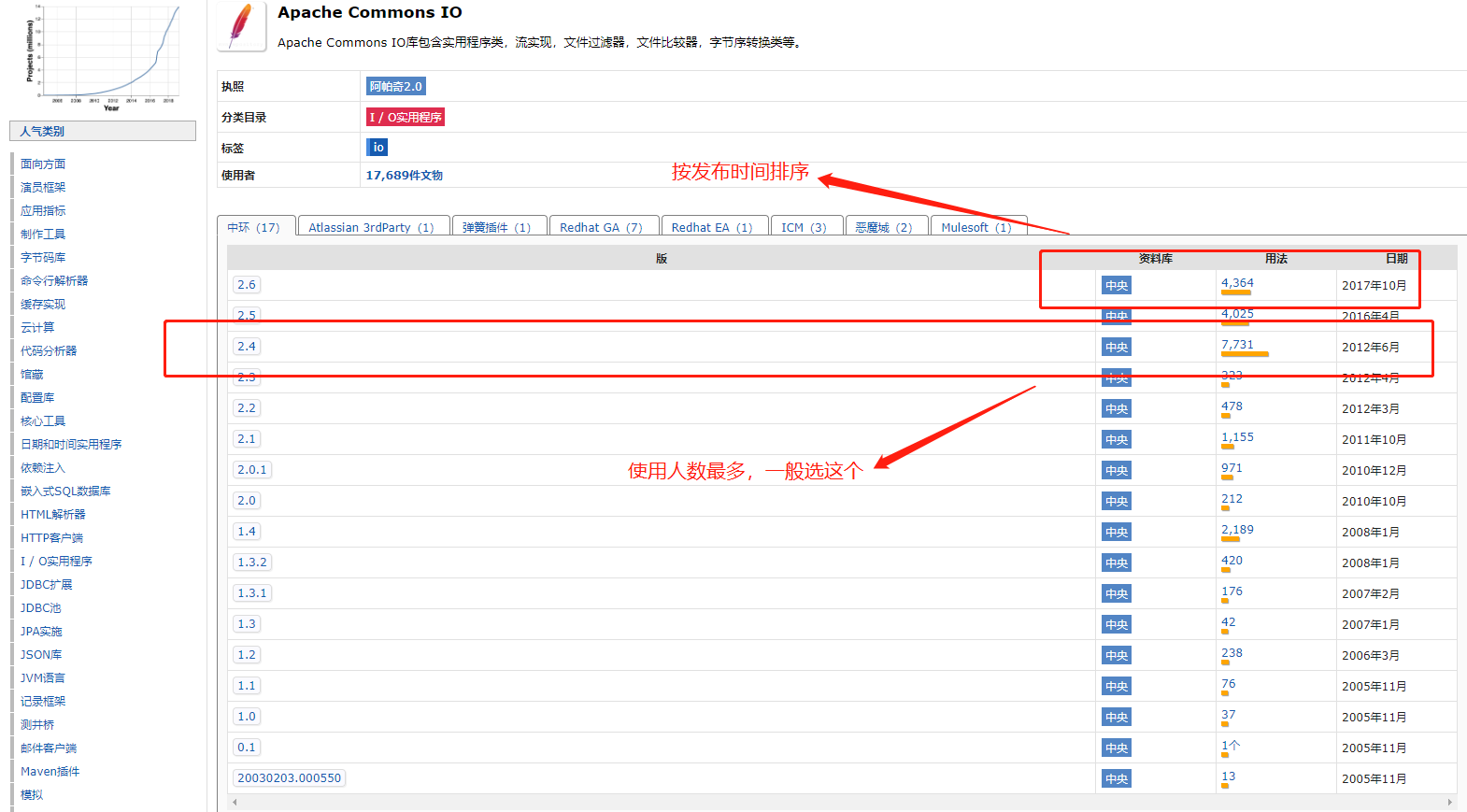Open the I / O实用程序 sidebar category
This screenshot has width=1467, height=812.
click(56, 561)
